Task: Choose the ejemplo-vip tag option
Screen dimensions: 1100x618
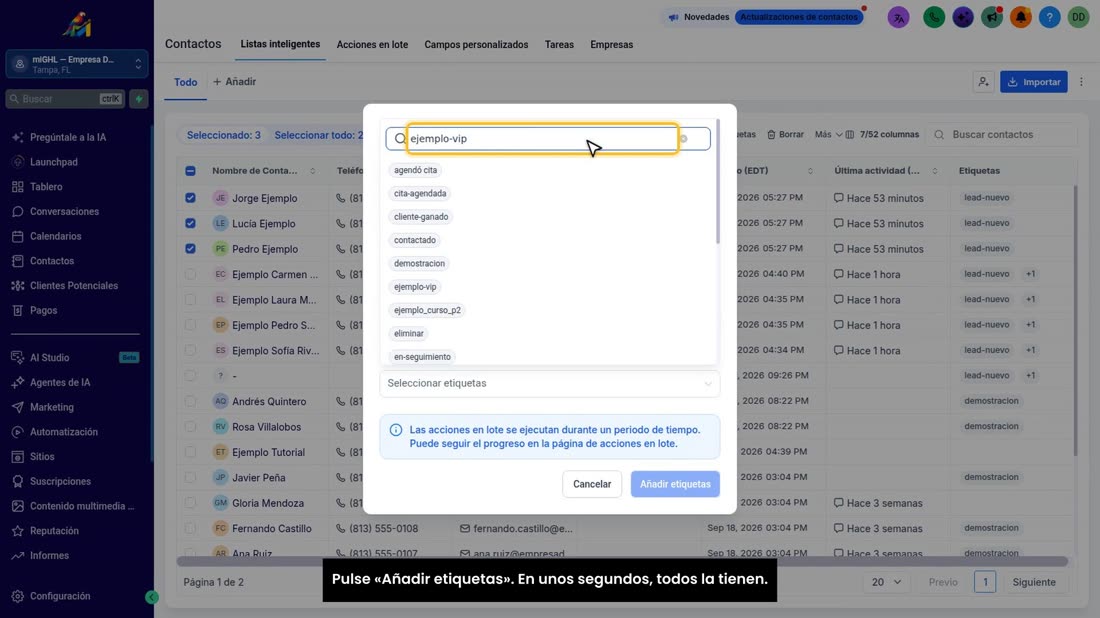Action: click(415, 287)
